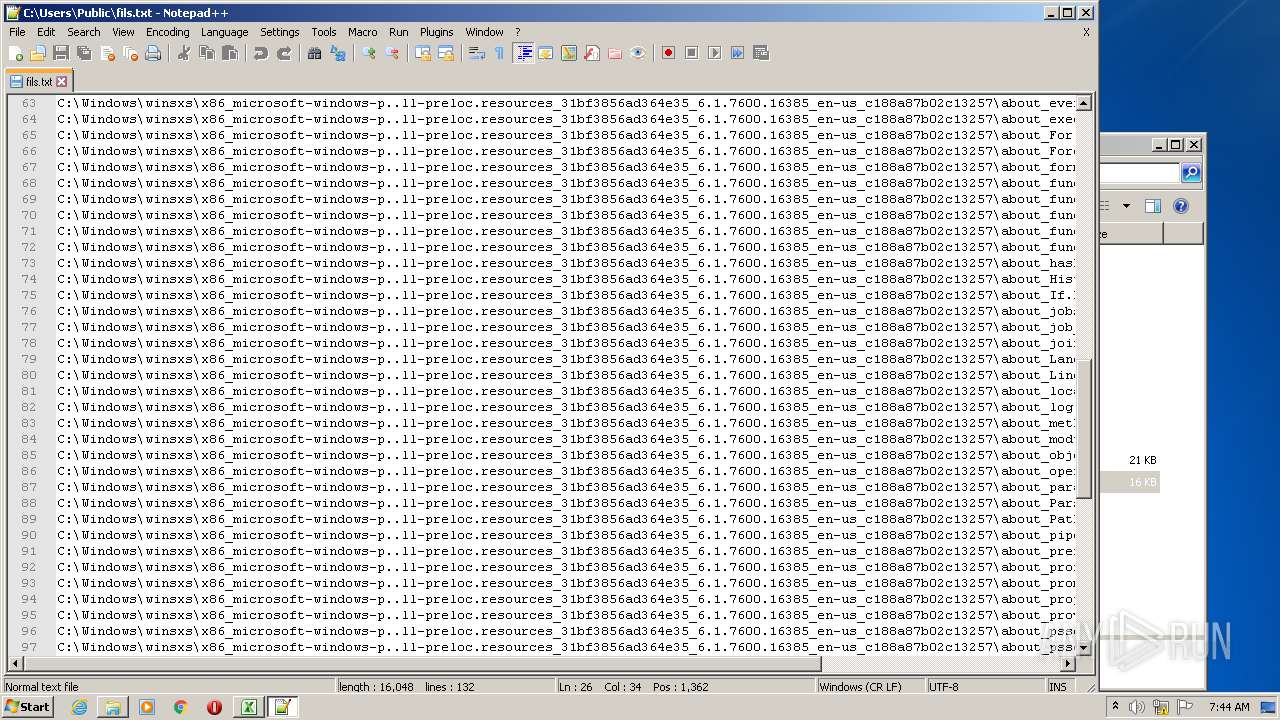Click the vertical scrollbar down arrow
Image resolution: width=1280 pixels, height=720 pixels.
(1084, 648)
